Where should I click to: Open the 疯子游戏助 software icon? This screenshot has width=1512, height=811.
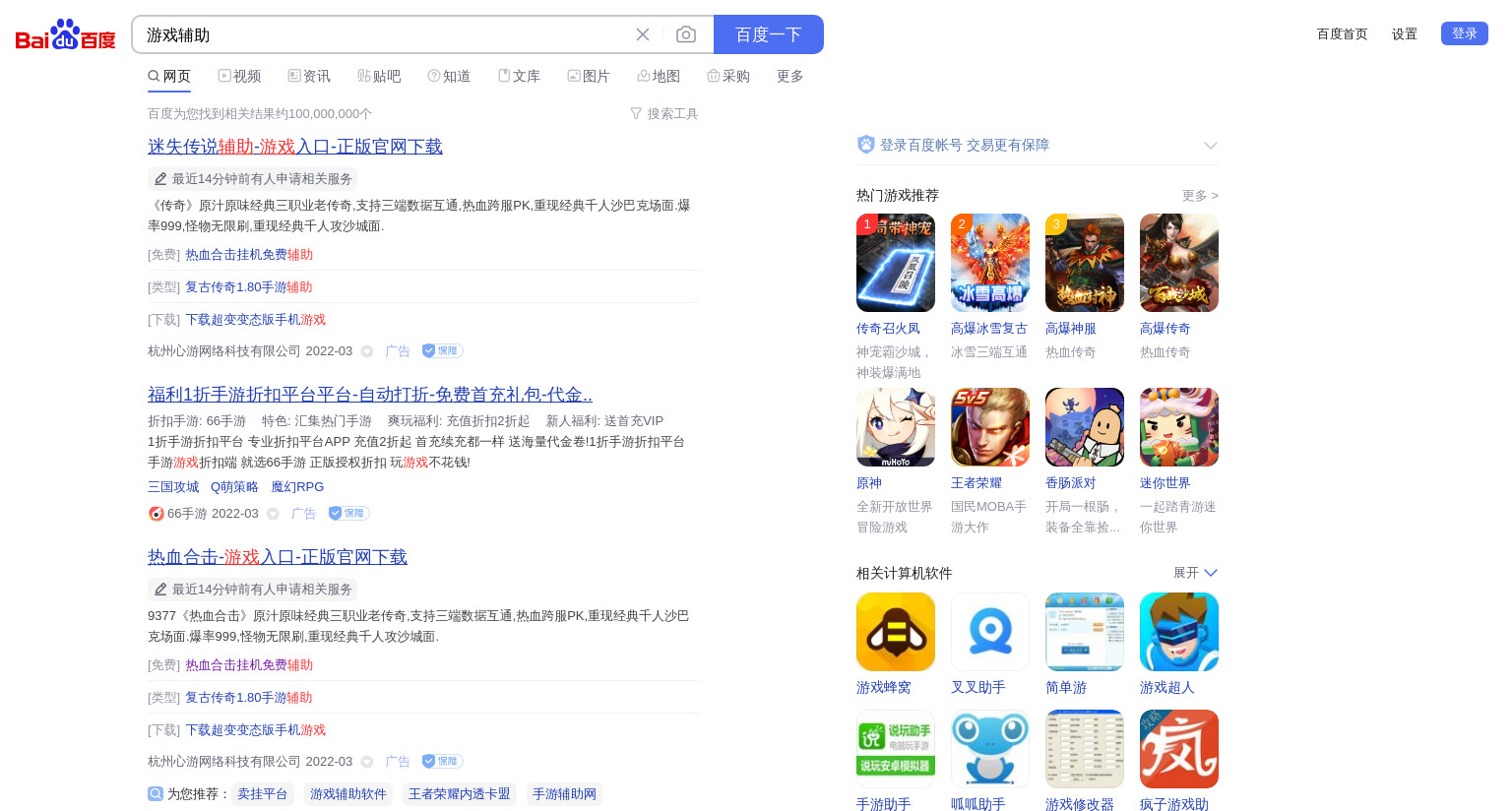[x=1179, y=749]
